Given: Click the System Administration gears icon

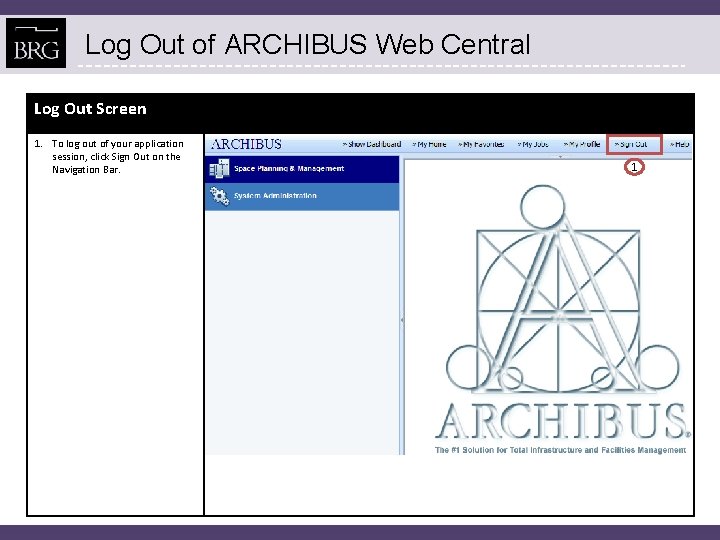Looking at the screenshot, I should pyautogui.click(x=219, y=196).
